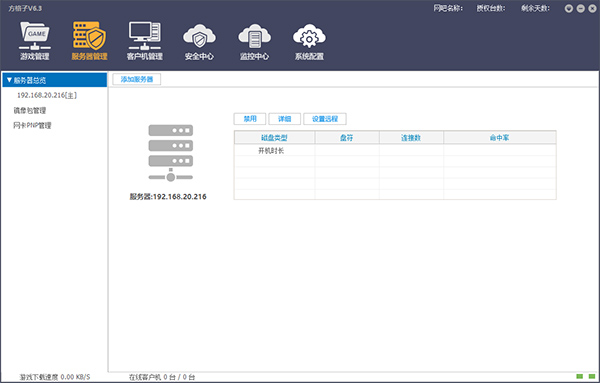Click the gray server rack icon
Image resolution: width=600 pixels, height=383 pixels.
tap(171, 153)
